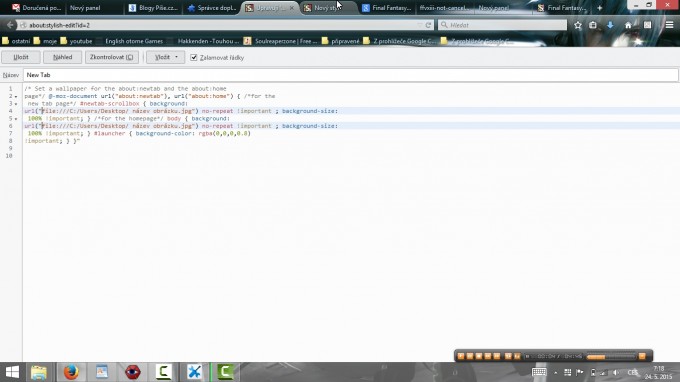This screenshot has width=680, height=382.
Task: Collapse the code fold arrow on line 5
Action: pyautogui.click(x=16, y=118)
